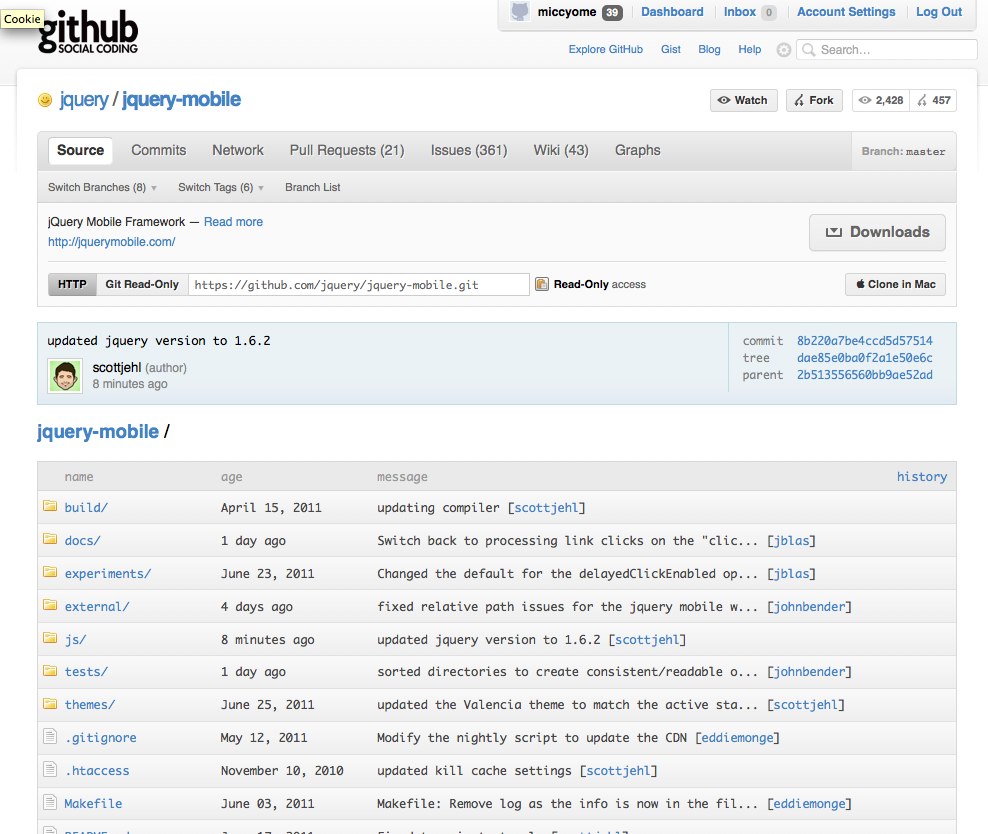Click the Cookie tooltip label
This screenshot has width=988, height=834.
tap(22, 19)
